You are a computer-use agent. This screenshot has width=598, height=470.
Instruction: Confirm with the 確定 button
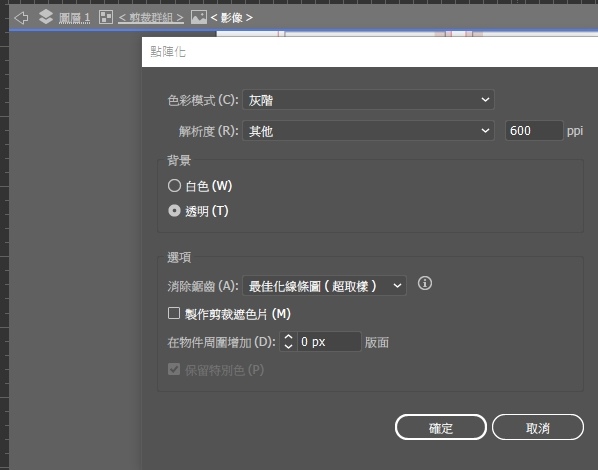pyautogui.click(x=440, y=427)
